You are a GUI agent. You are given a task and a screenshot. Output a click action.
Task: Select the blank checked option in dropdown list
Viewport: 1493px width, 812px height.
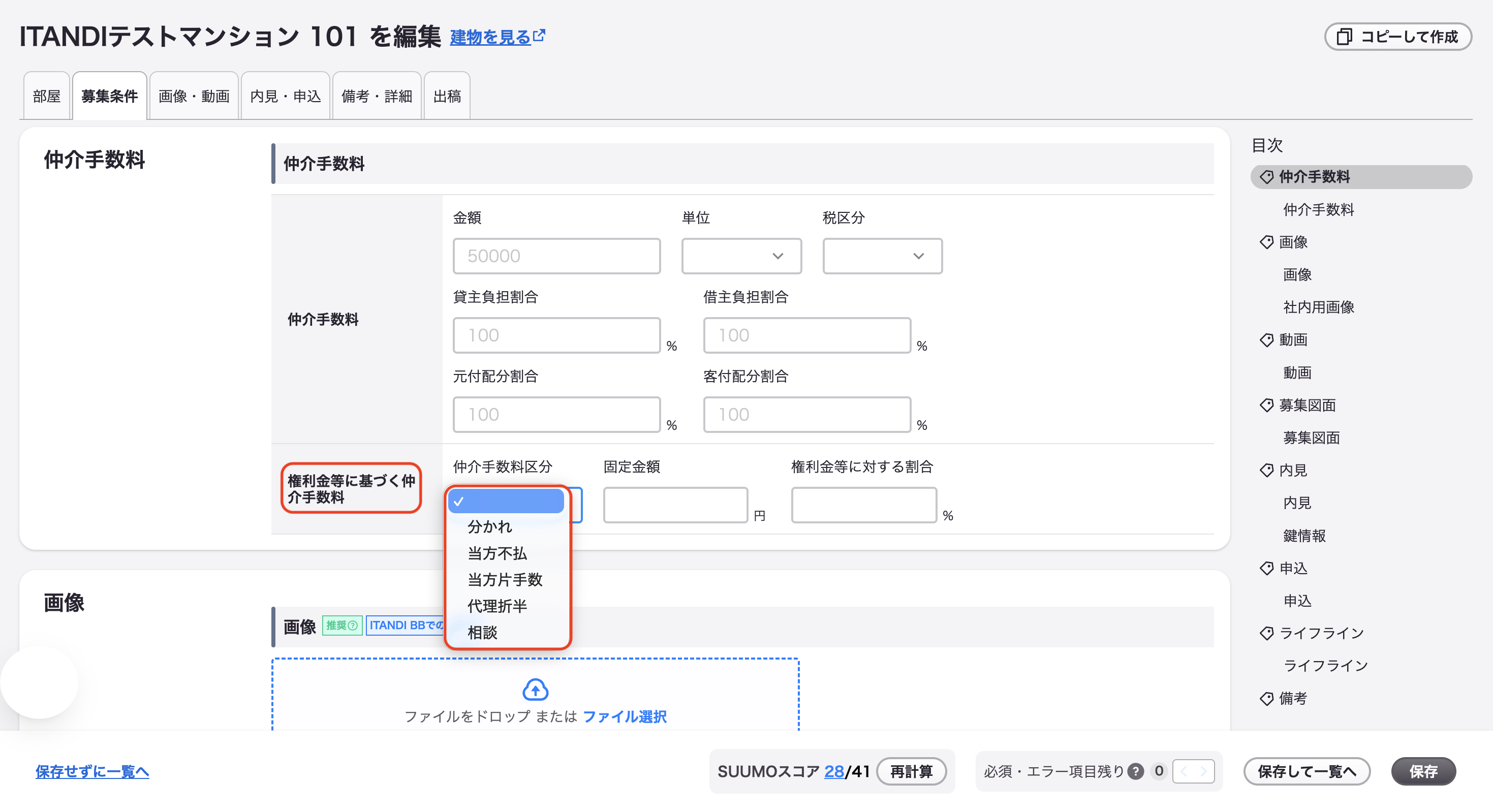[506, 502]
